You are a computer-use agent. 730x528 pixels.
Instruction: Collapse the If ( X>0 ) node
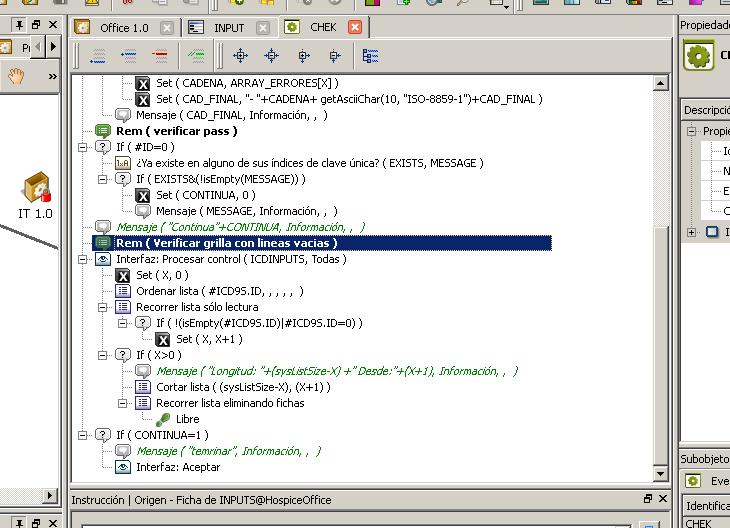click(102, 355)
